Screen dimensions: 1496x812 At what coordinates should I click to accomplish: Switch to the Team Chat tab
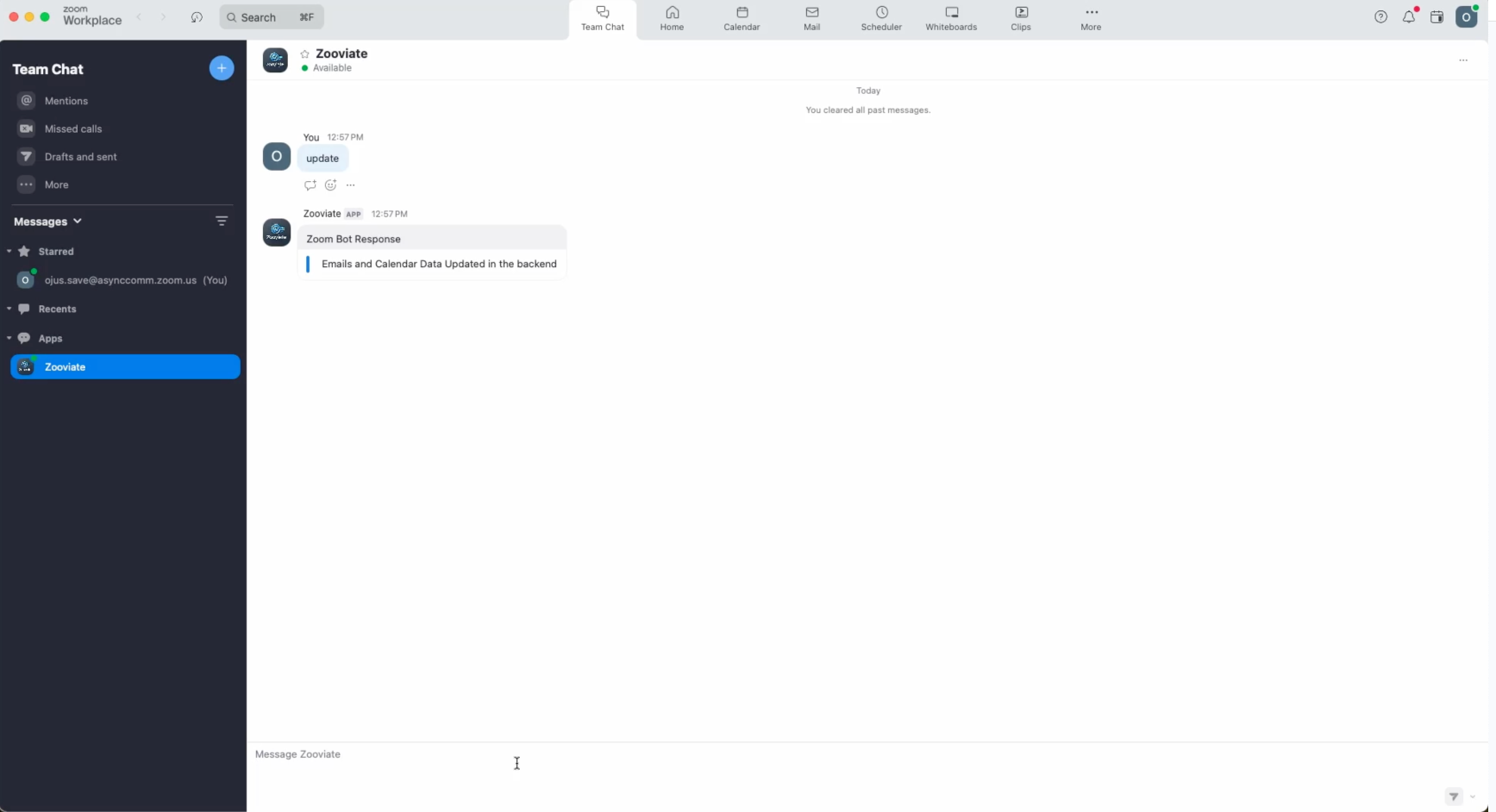(602, 18)
